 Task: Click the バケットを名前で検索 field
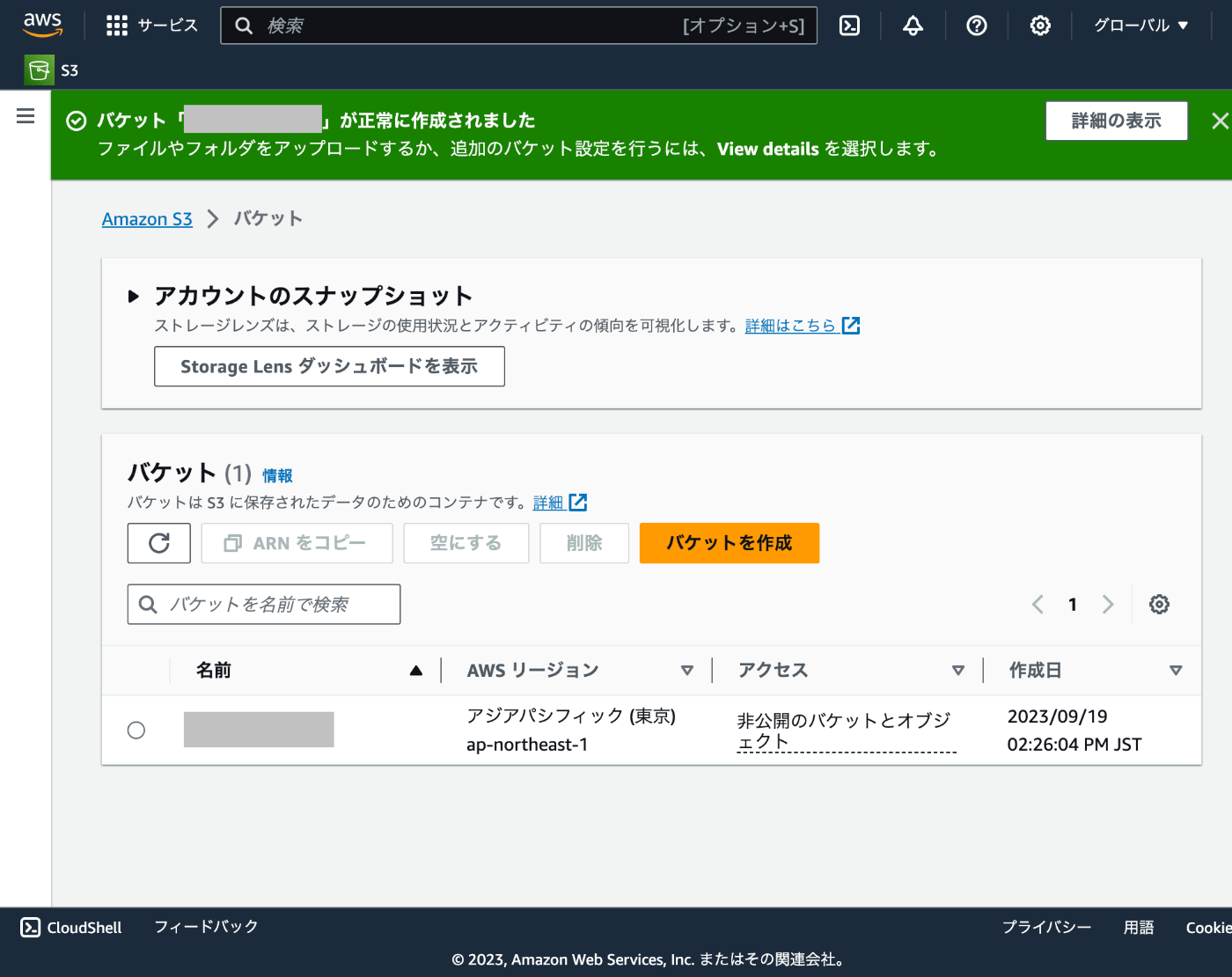click(264, 604)
